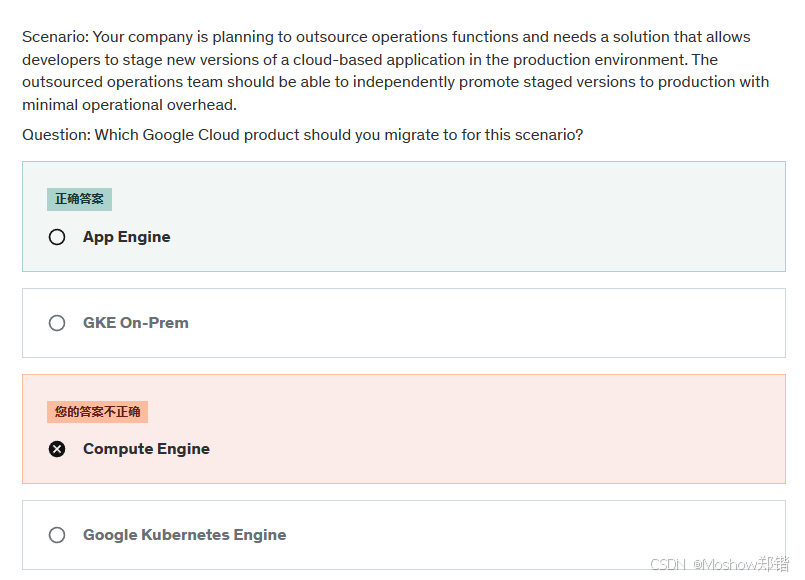
Task: Click the orange 您的答案不正确 badge
Action: [97, 411]
